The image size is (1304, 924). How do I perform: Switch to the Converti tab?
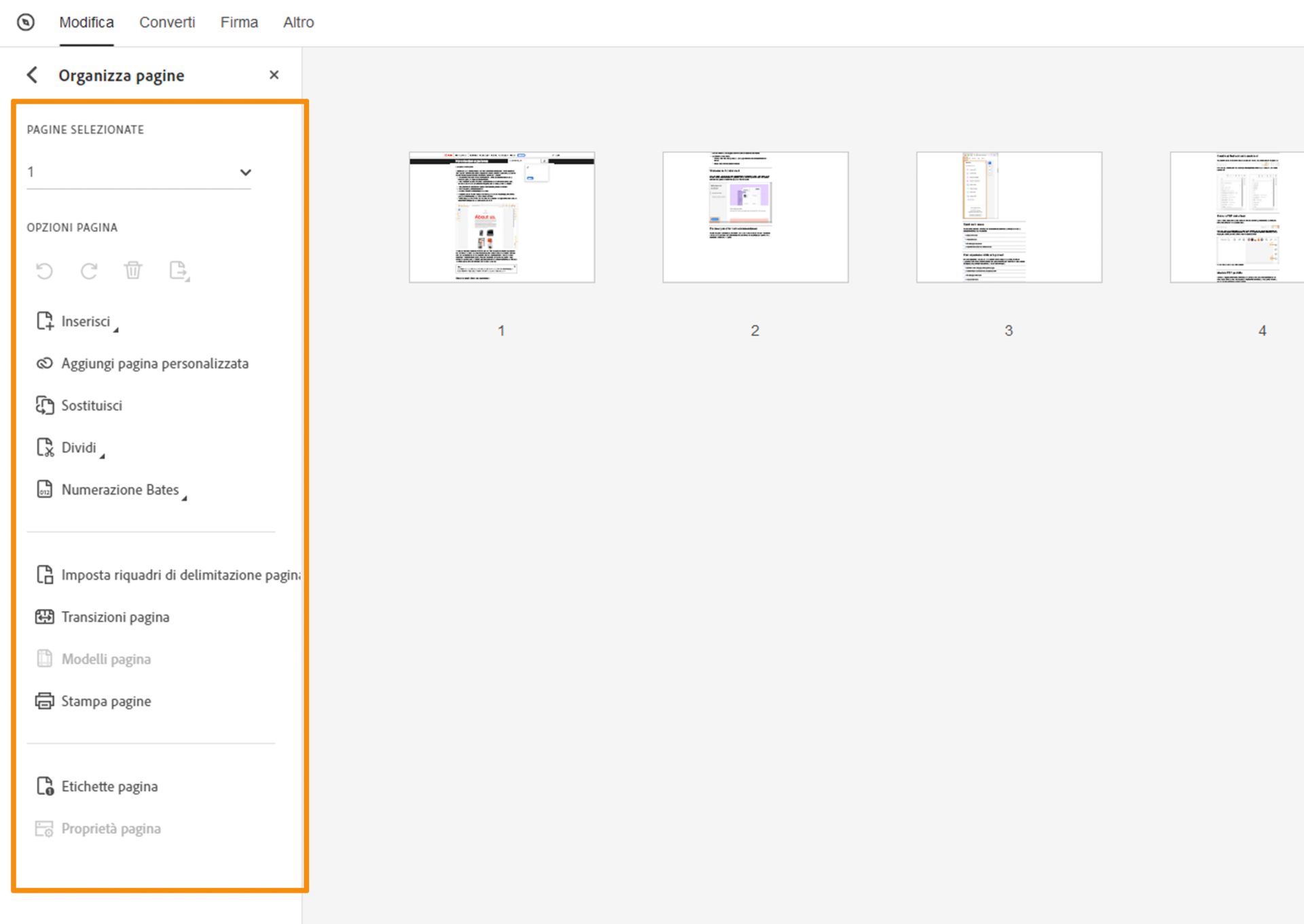click(x=167, y=22)
